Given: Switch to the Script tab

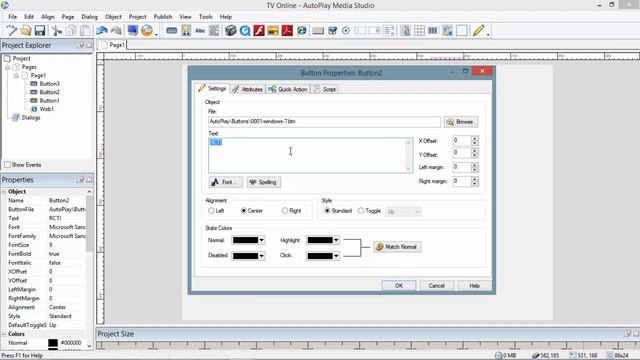Looking at the screenshot, I should tap(325, 89).
